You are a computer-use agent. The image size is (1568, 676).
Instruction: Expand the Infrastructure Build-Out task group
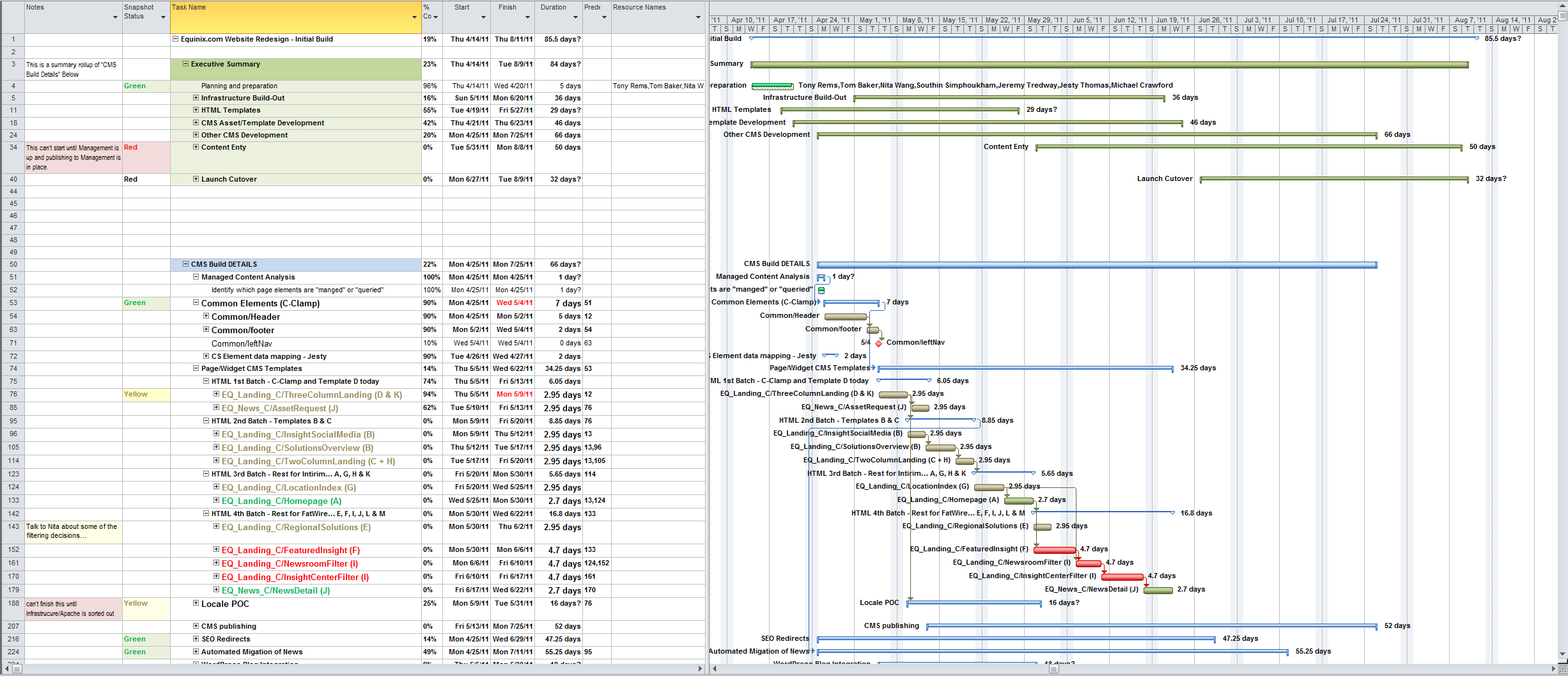tap(196, 98)
